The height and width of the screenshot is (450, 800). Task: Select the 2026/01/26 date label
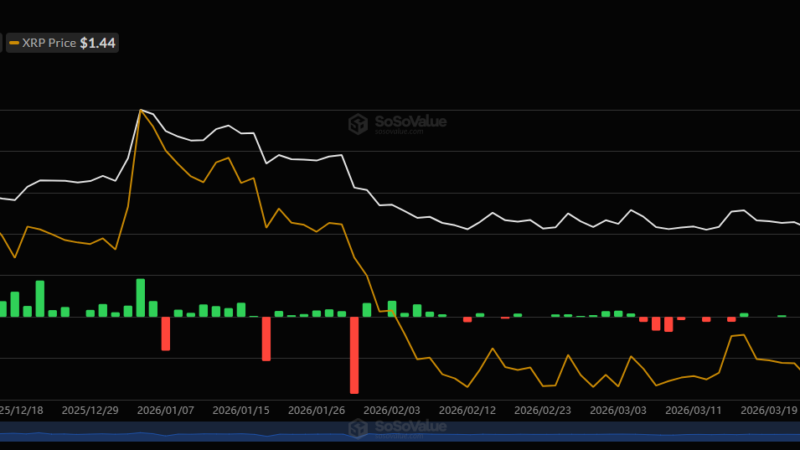(x=316, y=410)
